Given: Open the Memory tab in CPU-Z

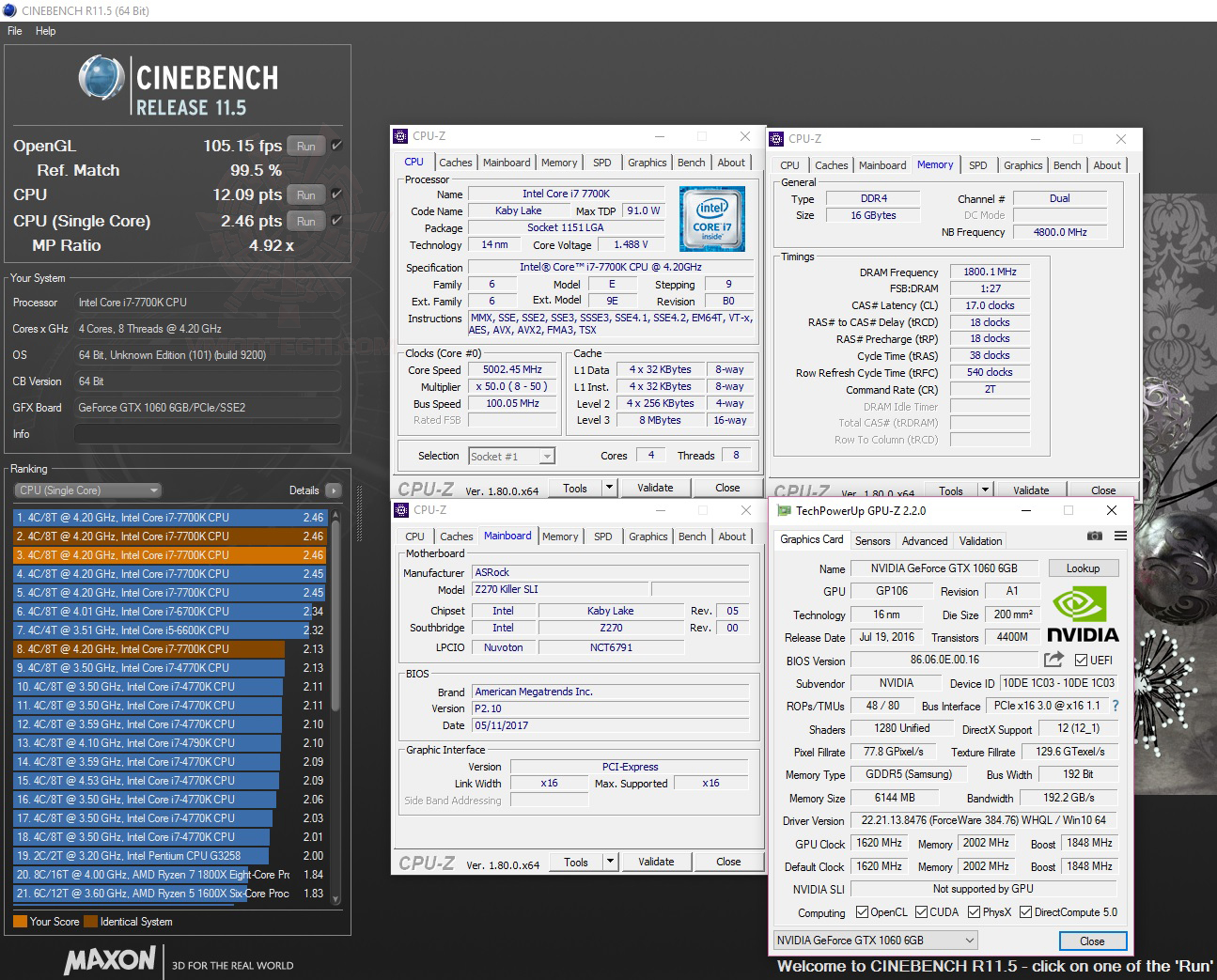Looking at the screenshot, I should tap(559, 162).
